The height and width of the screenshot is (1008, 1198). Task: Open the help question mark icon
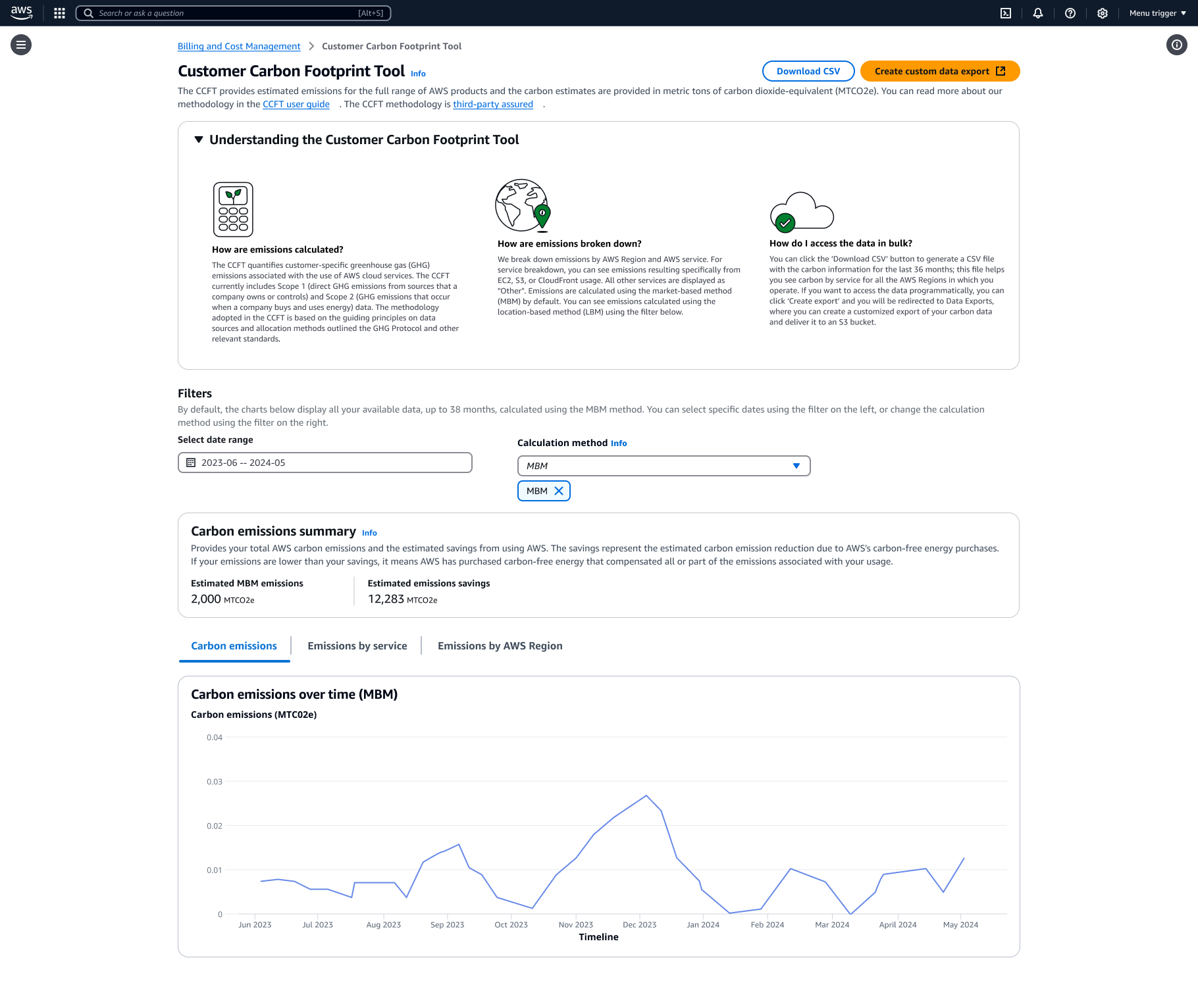click(1070, 13)
